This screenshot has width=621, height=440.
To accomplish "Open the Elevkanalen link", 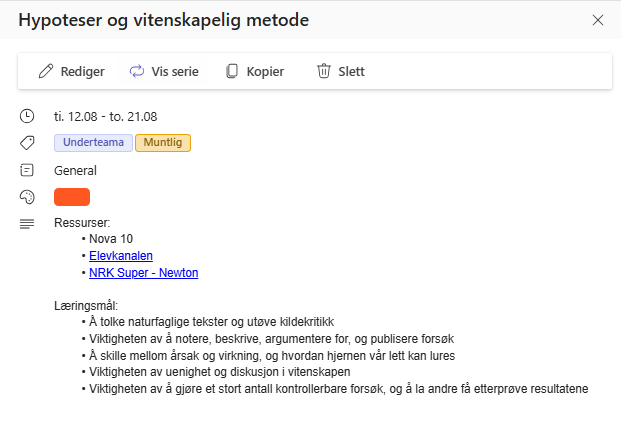I will pyautogui.click(x=121, y=256).
